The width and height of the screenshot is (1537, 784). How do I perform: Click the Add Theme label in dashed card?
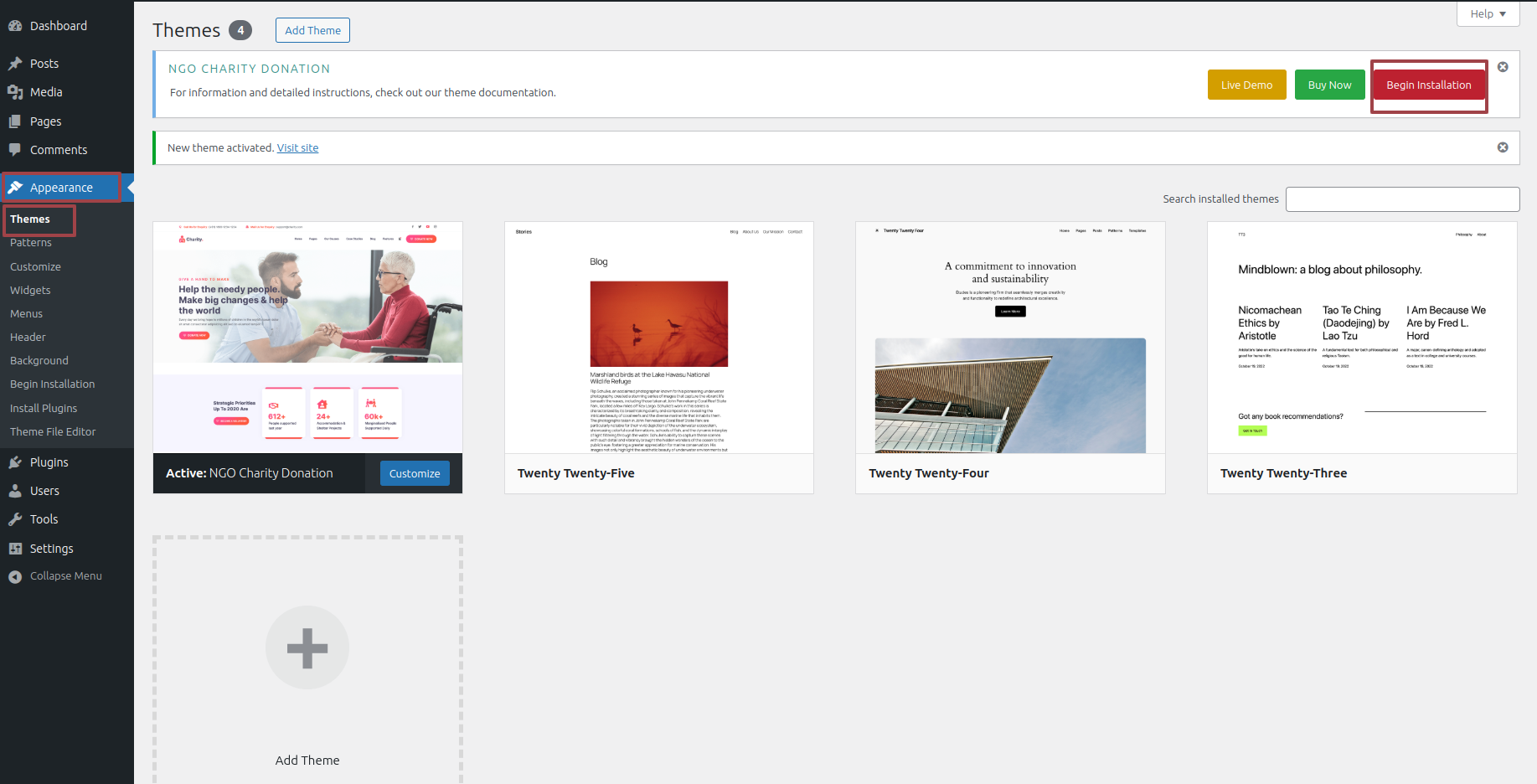pos(307,761)
